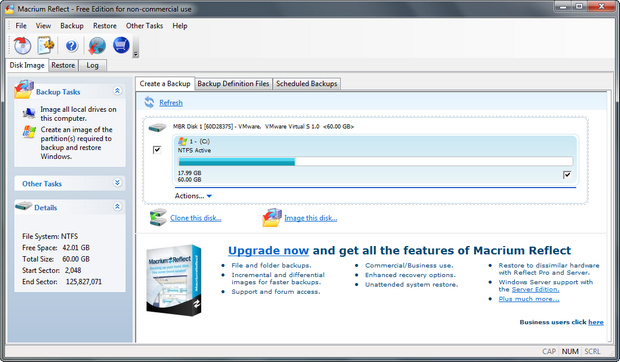Click the CAP status bar indicator
Viewport: 620px width, 362px height.
pyautogui.click(x=549, y=351)
